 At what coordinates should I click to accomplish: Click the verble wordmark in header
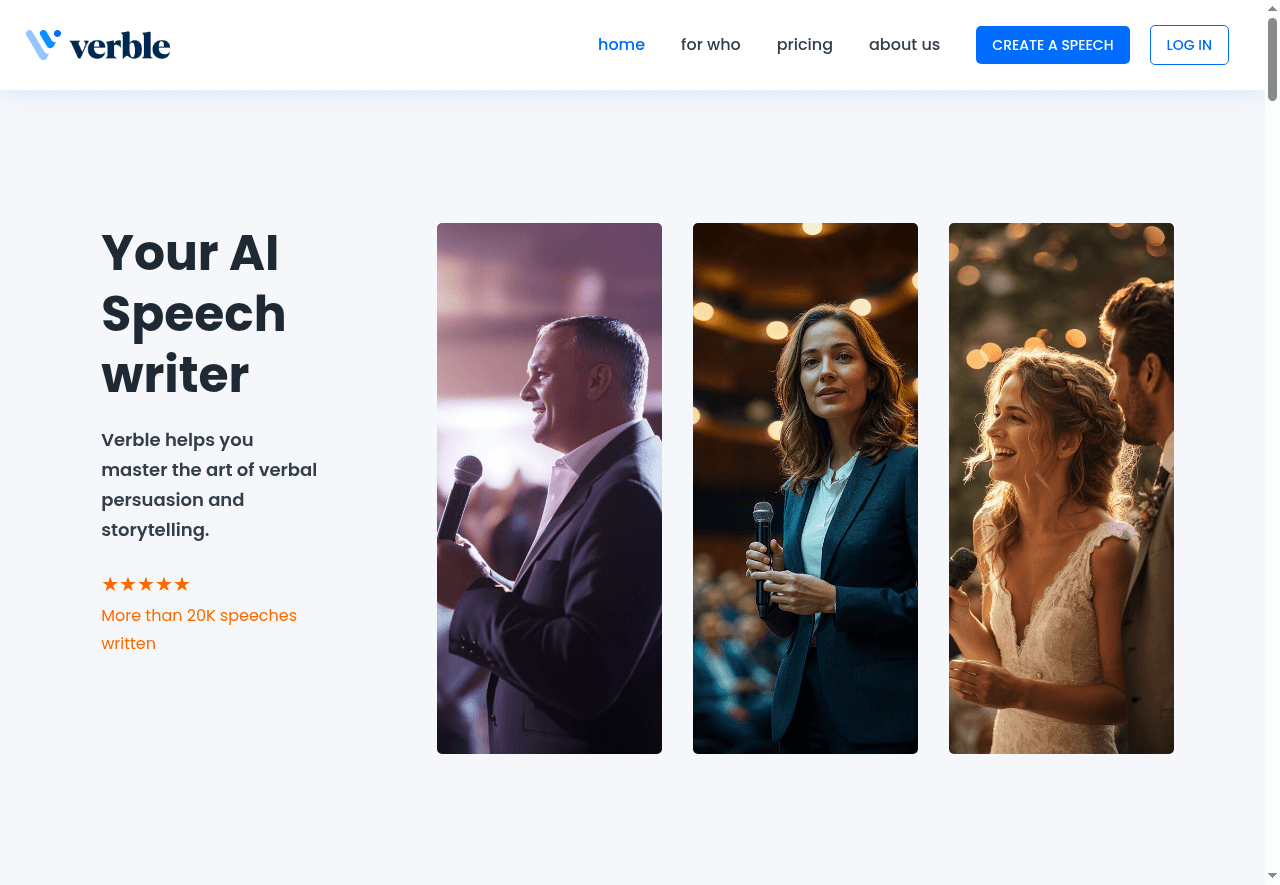(x=120, y=46)
